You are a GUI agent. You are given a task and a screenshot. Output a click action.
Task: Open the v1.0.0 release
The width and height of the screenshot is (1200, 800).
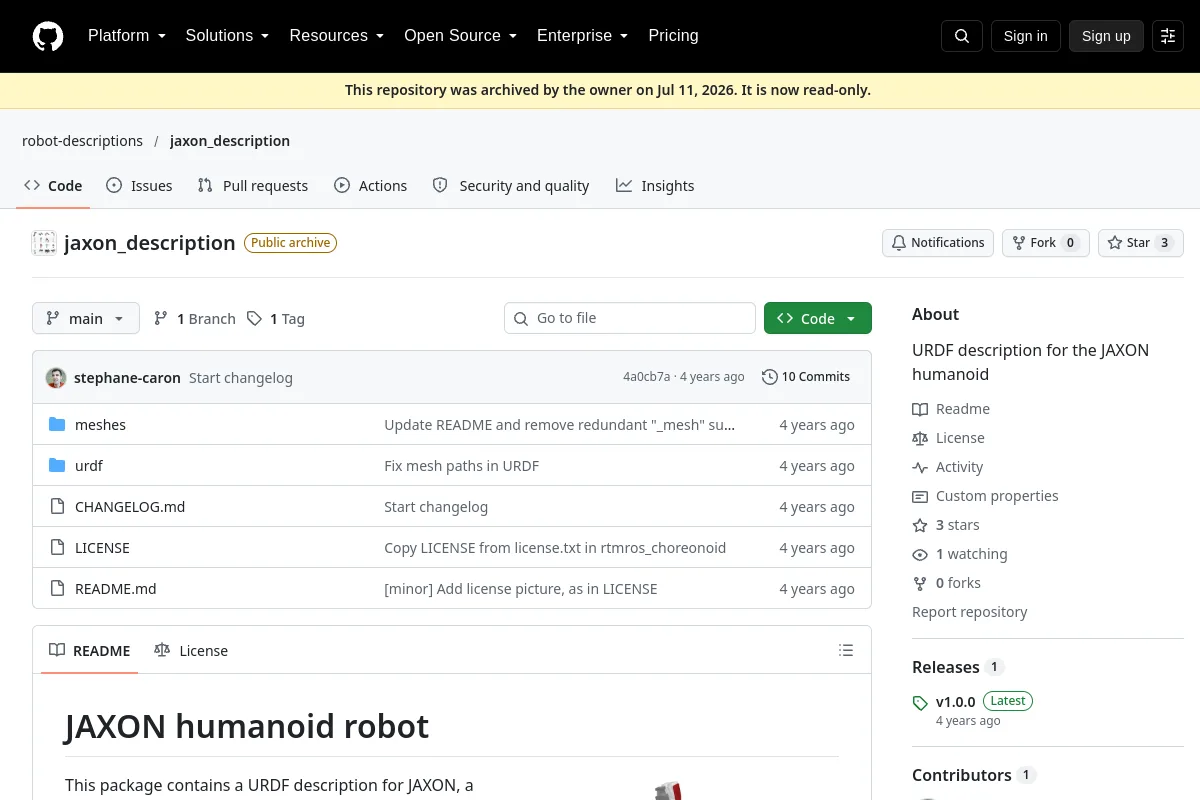[955, 702]
